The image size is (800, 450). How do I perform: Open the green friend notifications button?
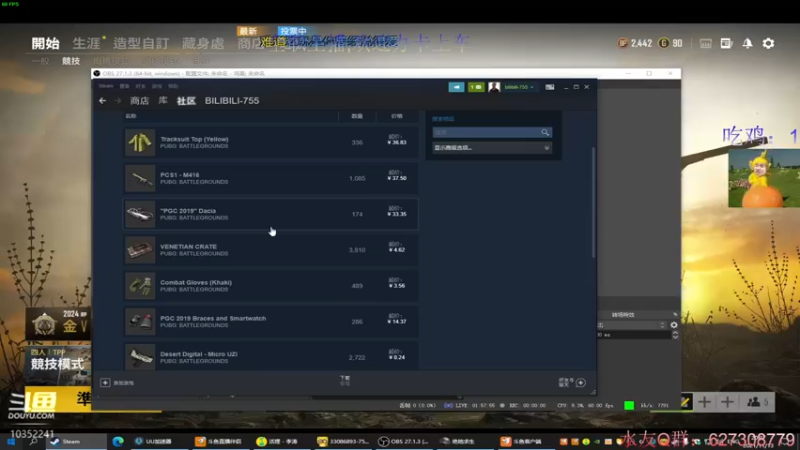pos(476,87)
